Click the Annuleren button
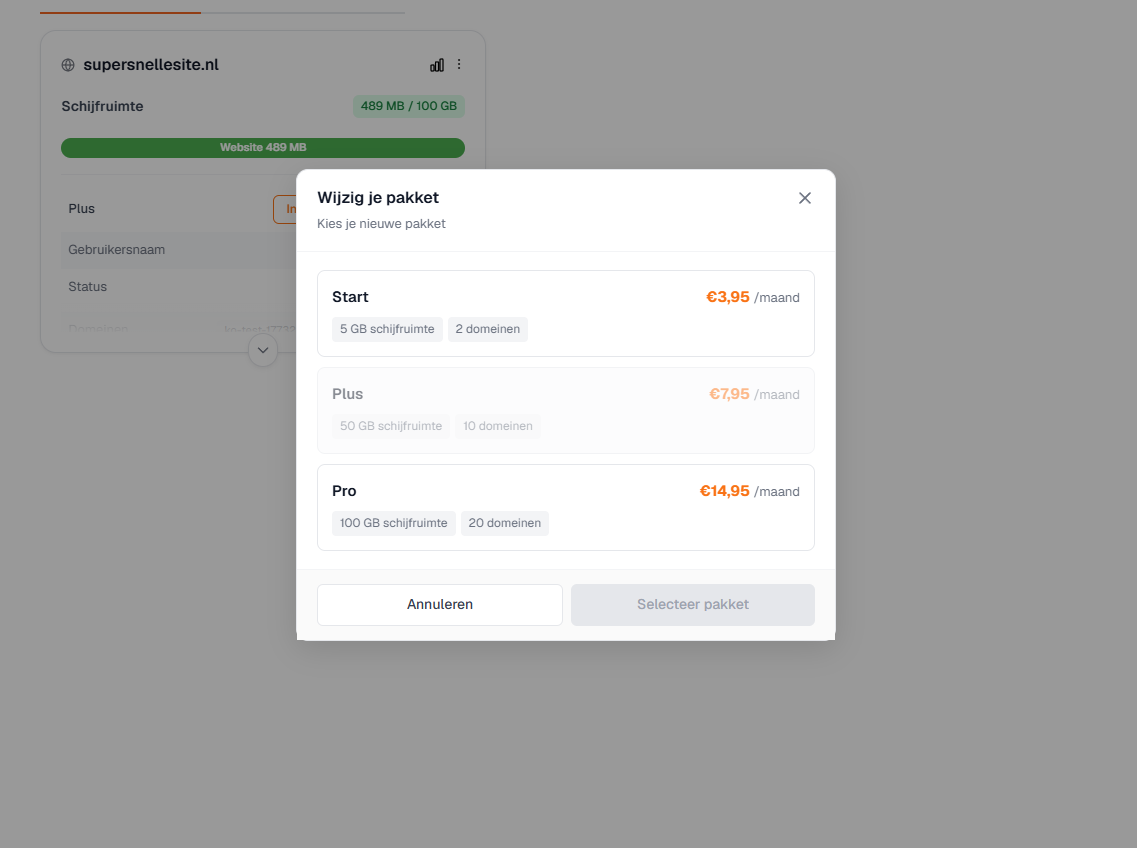This screenshot has width=1137, height=848. tap(439, 604)
